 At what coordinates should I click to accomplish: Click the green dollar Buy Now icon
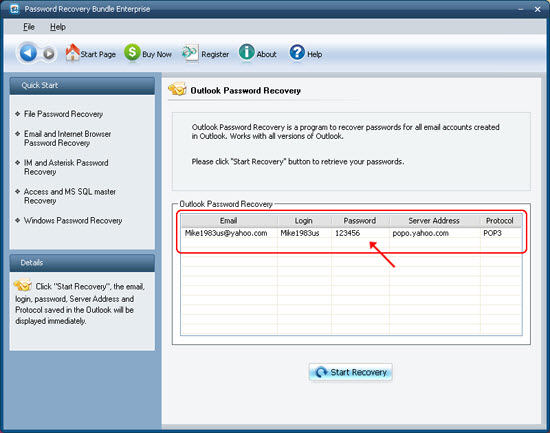132,53
